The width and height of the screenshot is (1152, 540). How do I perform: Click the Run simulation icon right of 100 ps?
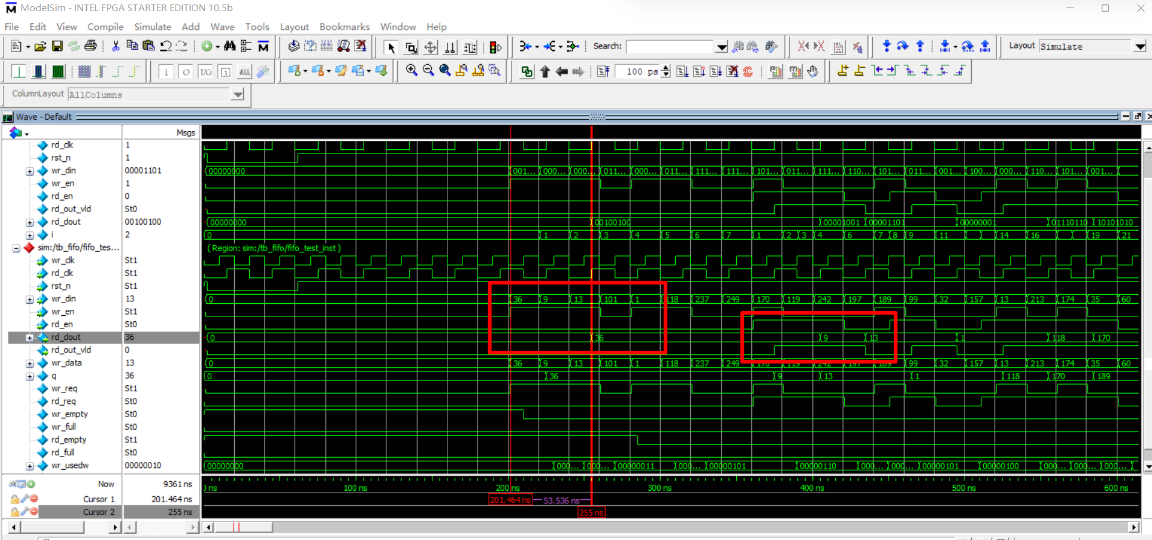[x=681, y=71]
